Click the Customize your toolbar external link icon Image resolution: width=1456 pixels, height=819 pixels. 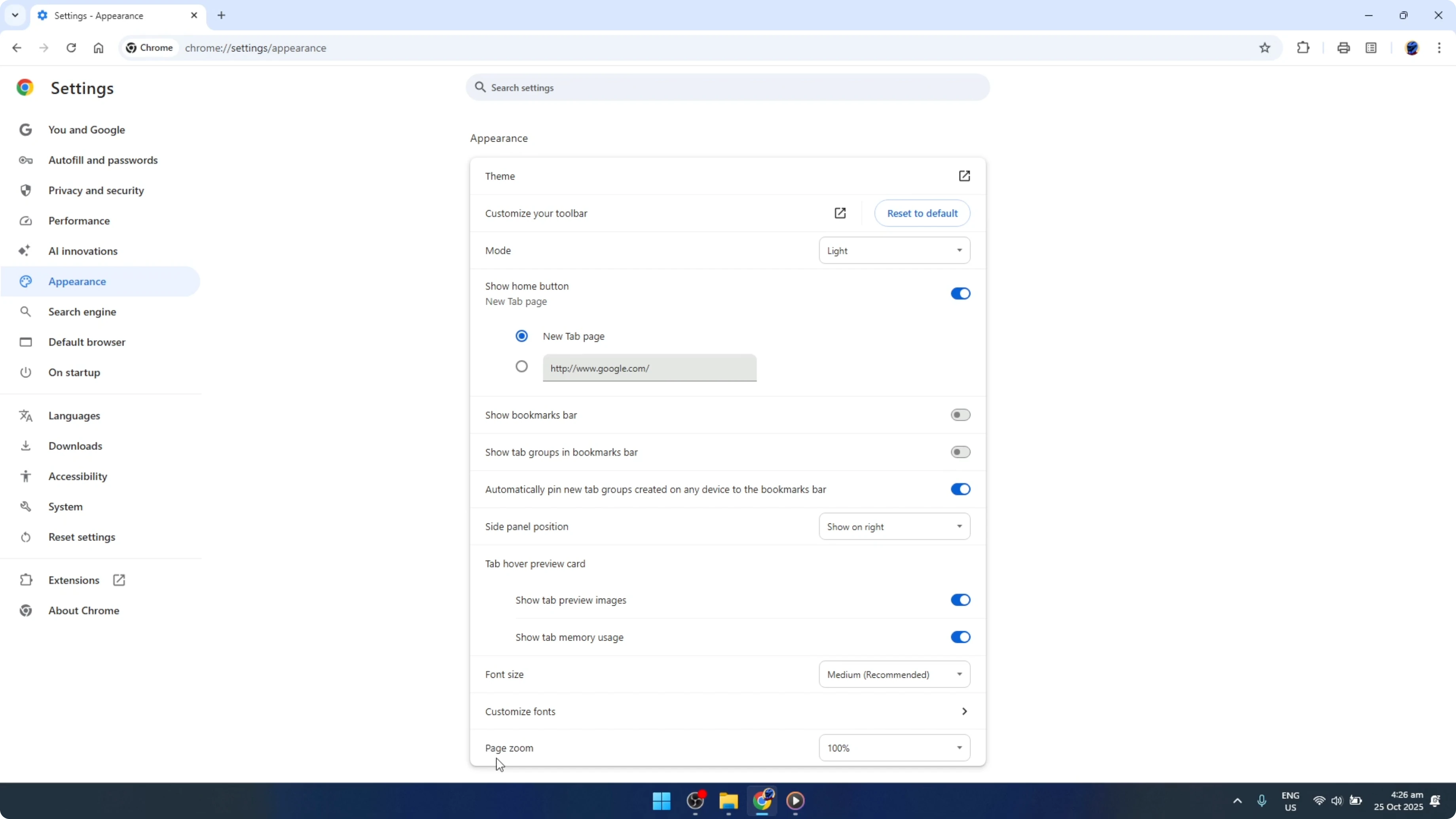coord(840,213)
